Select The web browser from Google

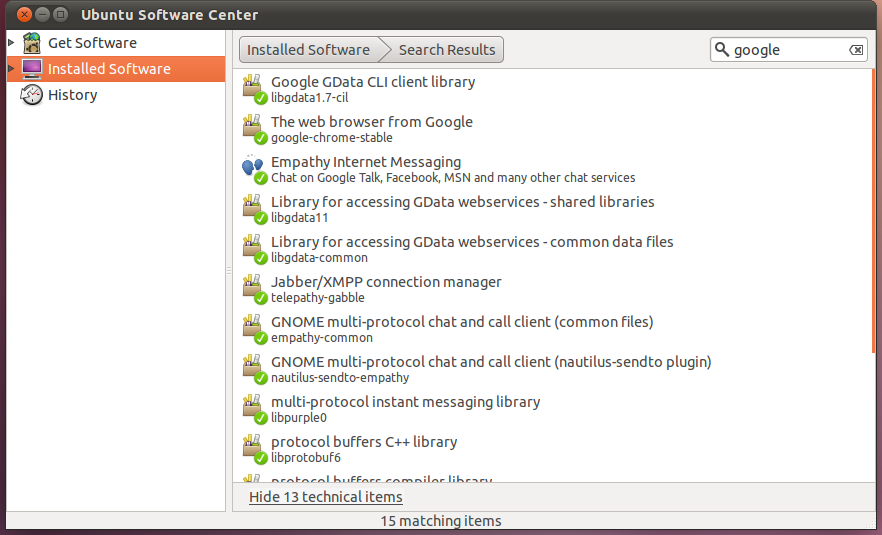coord(372,122)
